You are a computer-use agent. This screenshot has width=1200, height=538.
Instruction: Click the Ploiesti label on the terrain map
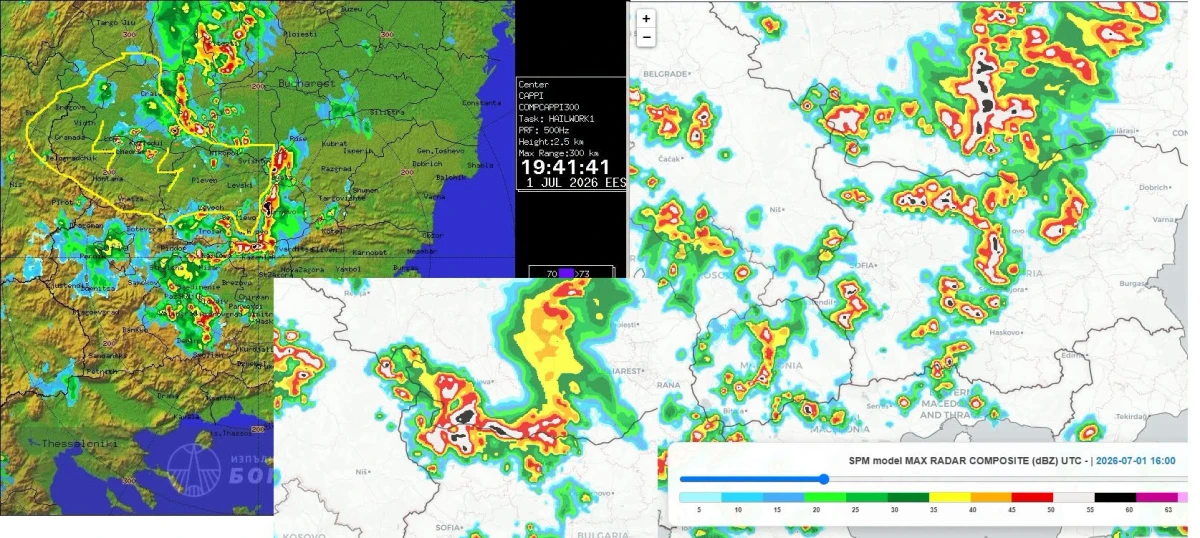pos(300,33)
